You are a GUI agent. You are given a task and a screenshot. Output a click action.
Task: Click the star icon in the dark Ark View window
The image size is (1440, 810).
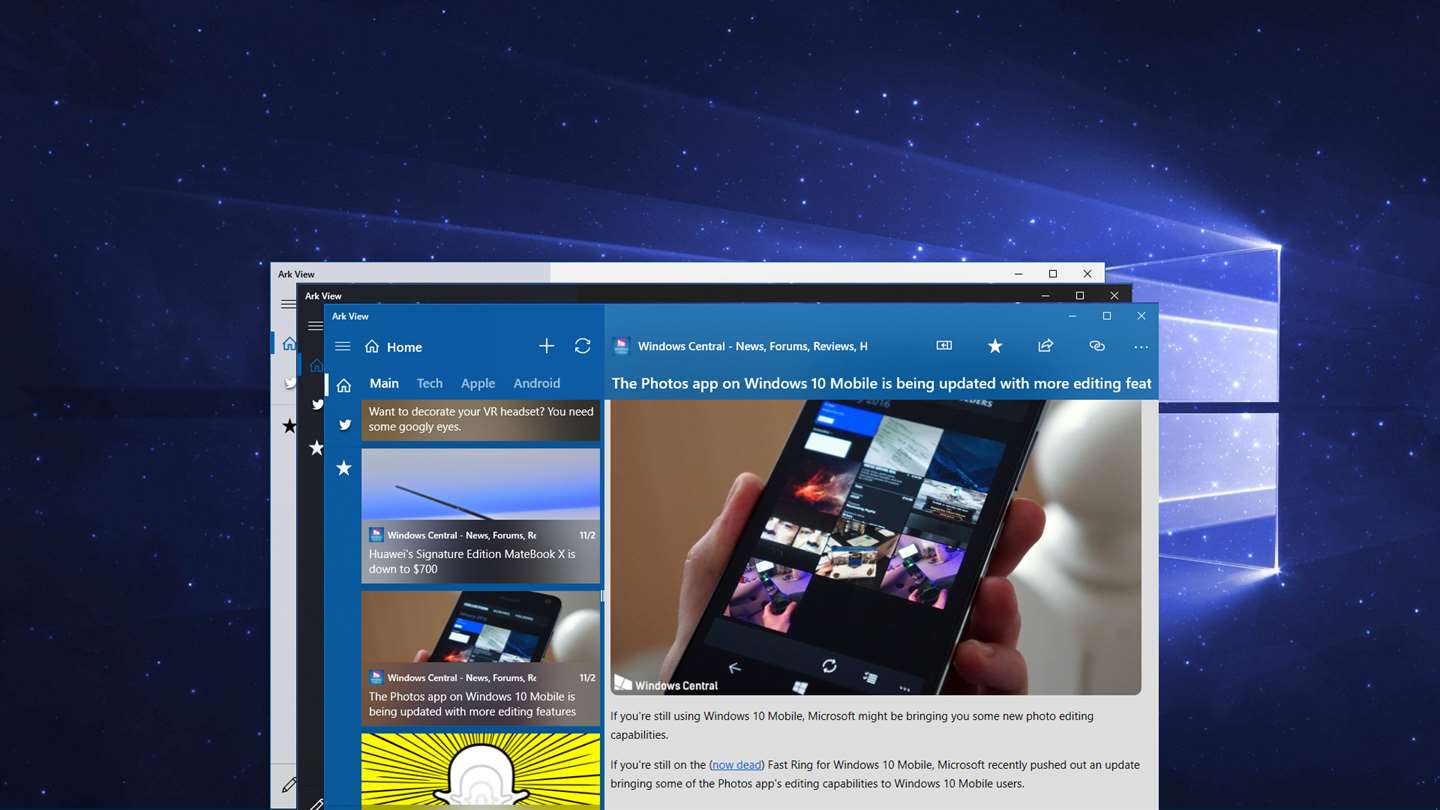tap(316, 448)
